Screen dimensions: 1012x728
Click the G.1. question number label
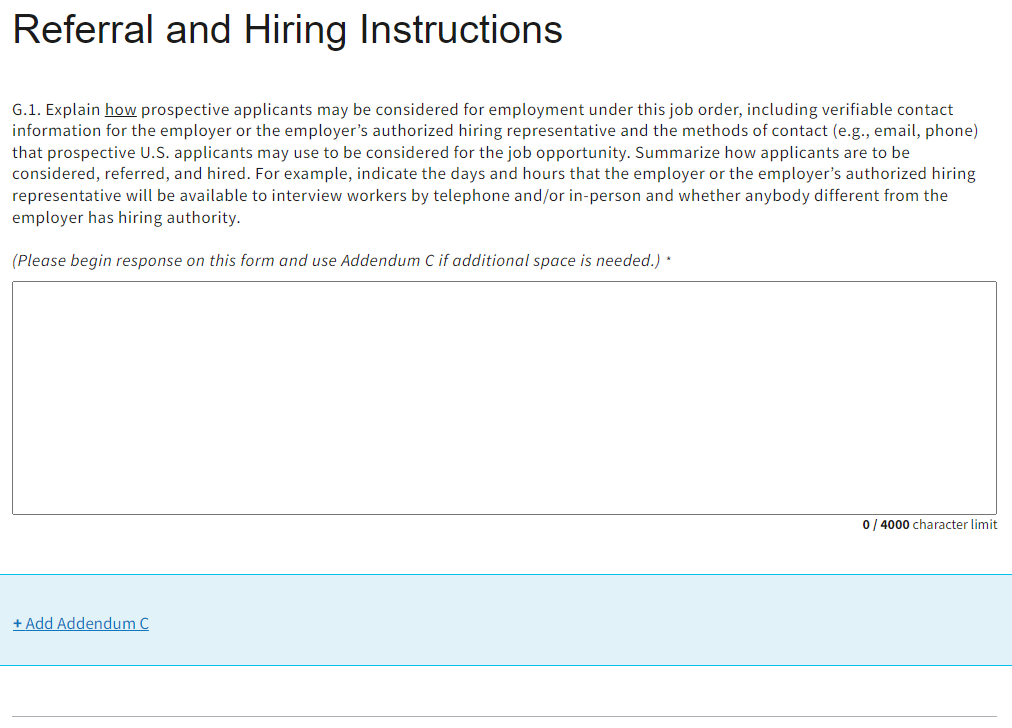click(27, 110)
